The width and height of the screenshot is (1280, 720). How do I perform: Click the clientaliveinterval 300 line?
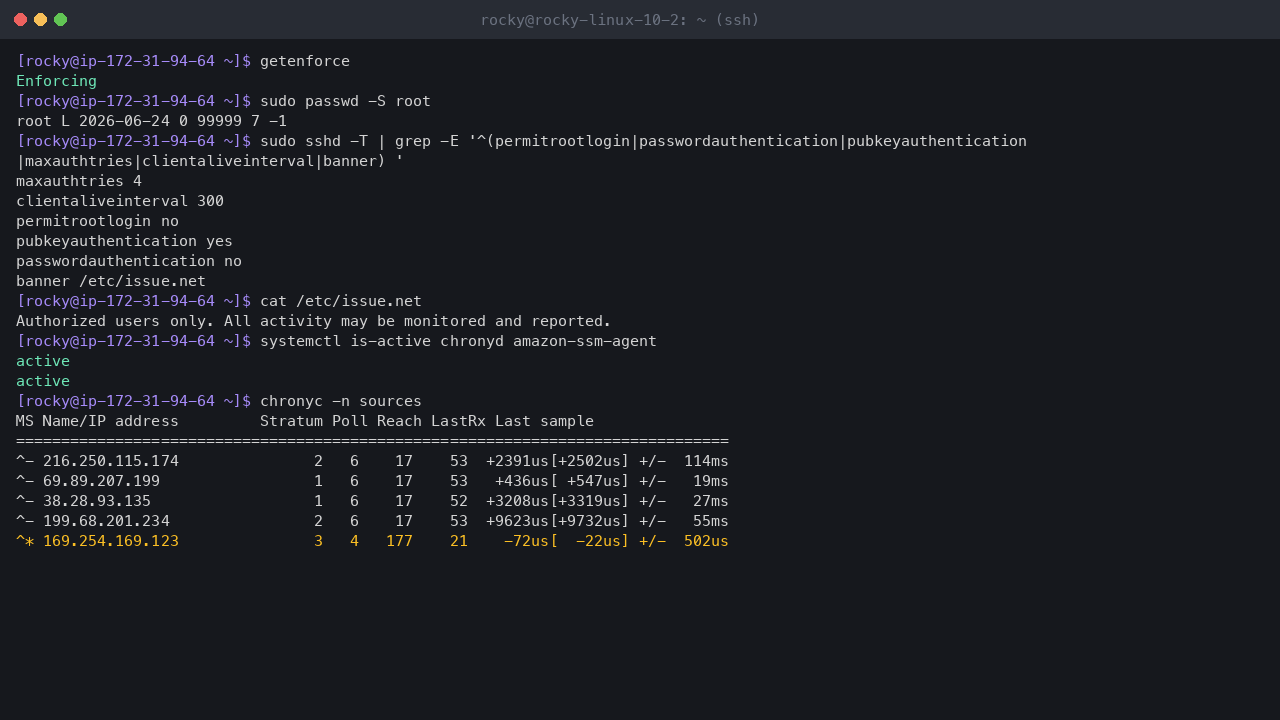point(120,201)
